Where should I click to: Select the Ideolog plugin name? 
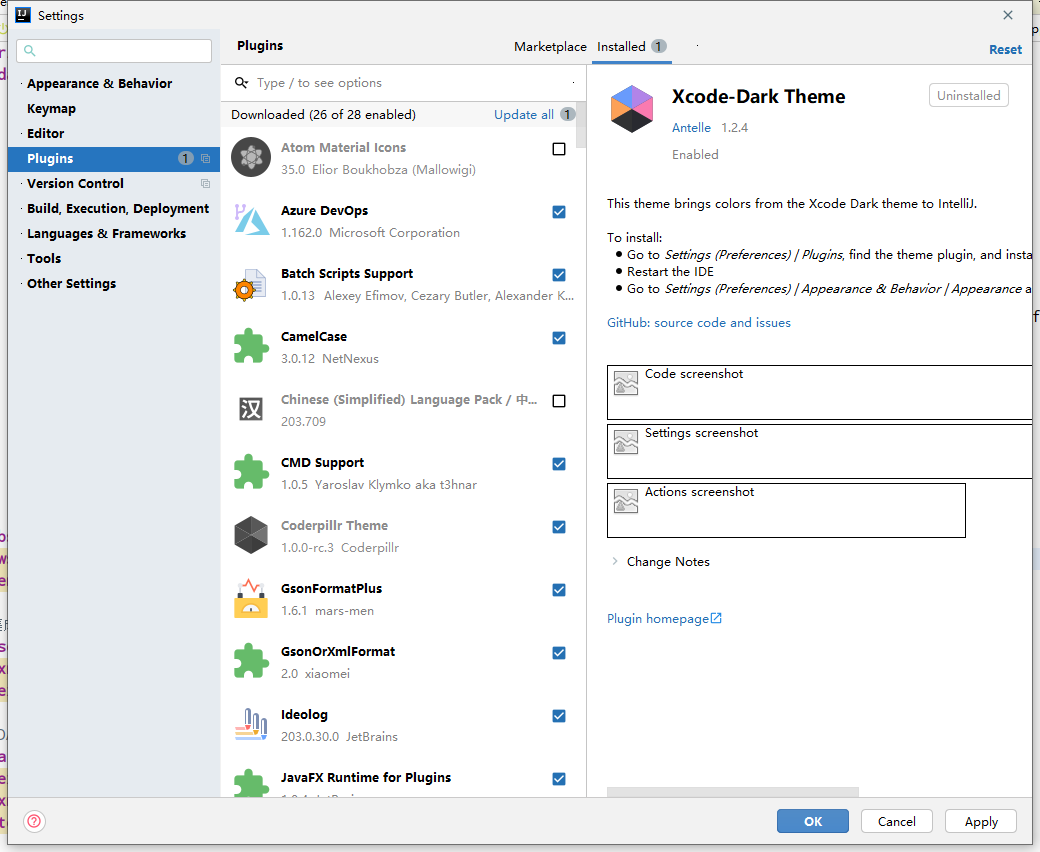(304, 715)
